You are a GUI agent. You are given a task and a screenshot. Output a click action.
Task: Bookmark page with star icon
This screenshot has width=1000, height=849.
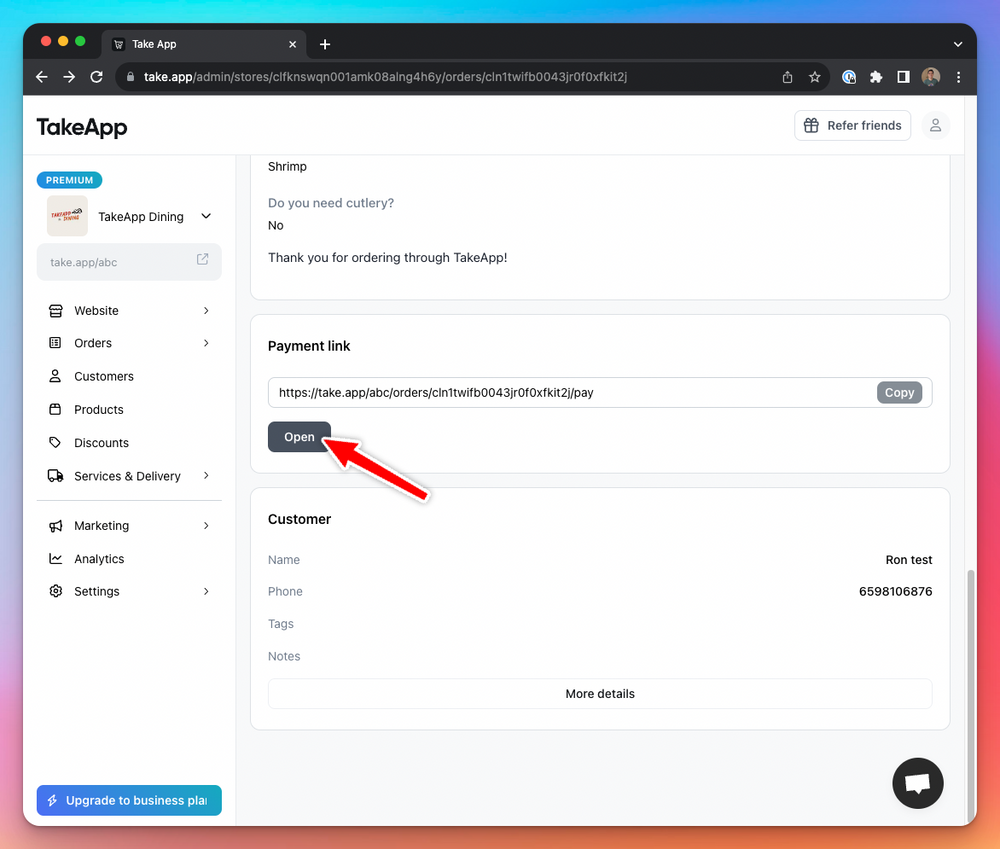tap(814, 77)
